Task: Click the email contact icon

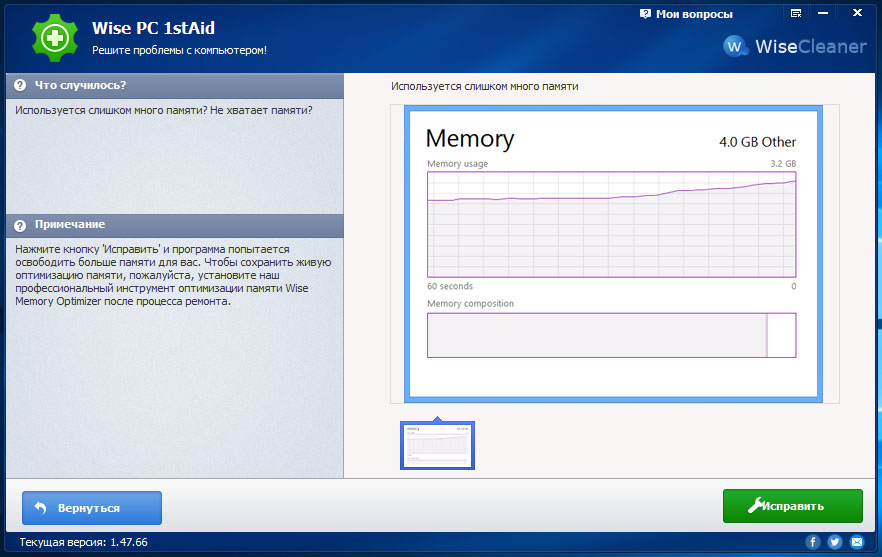Action: coord(857,542)
